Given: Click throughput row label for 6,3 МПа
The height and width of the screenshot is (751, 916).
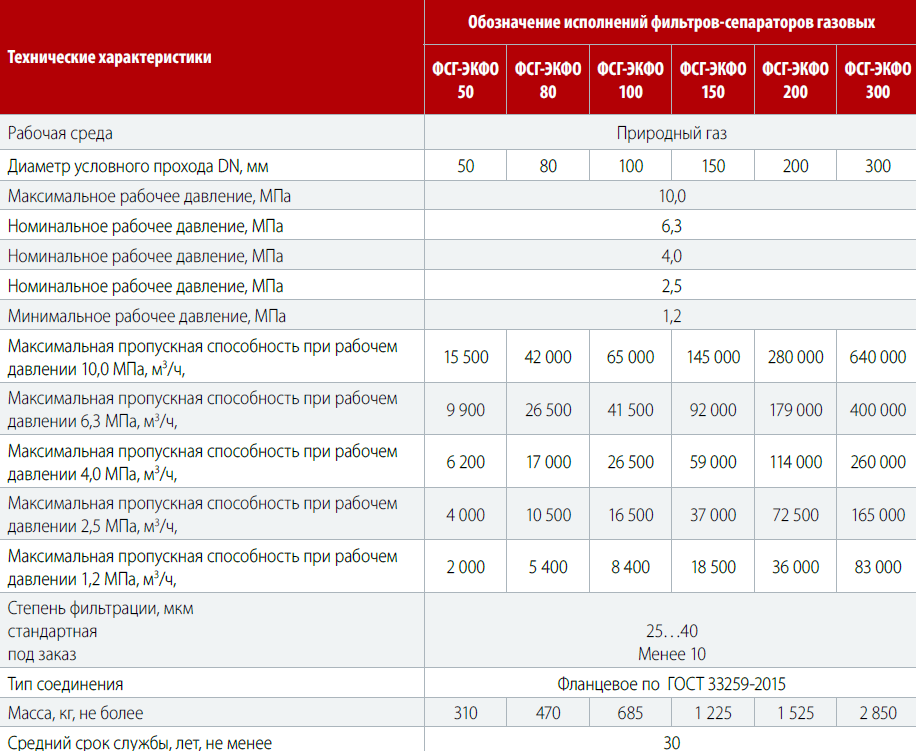Looking at the screenshot, I should click(202, 409).
